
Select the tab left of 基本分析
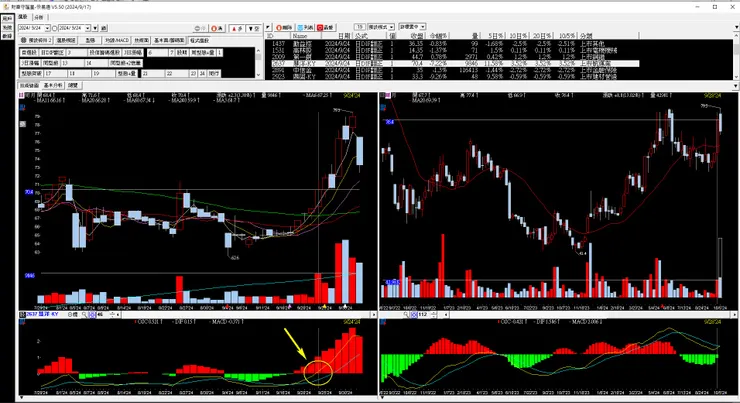pyautogui.click(x=29, y=85)
